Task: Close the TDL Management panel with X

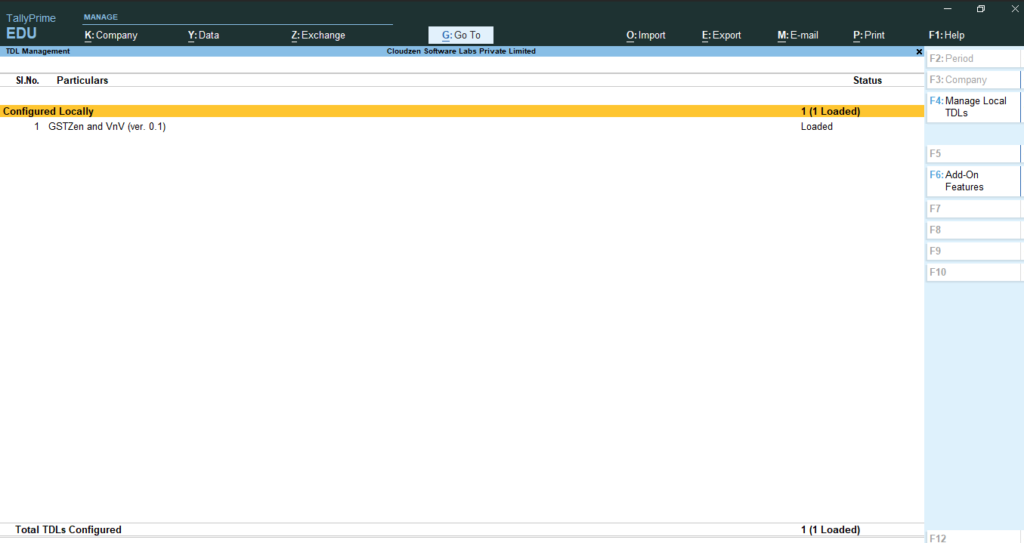Action: 919,52
